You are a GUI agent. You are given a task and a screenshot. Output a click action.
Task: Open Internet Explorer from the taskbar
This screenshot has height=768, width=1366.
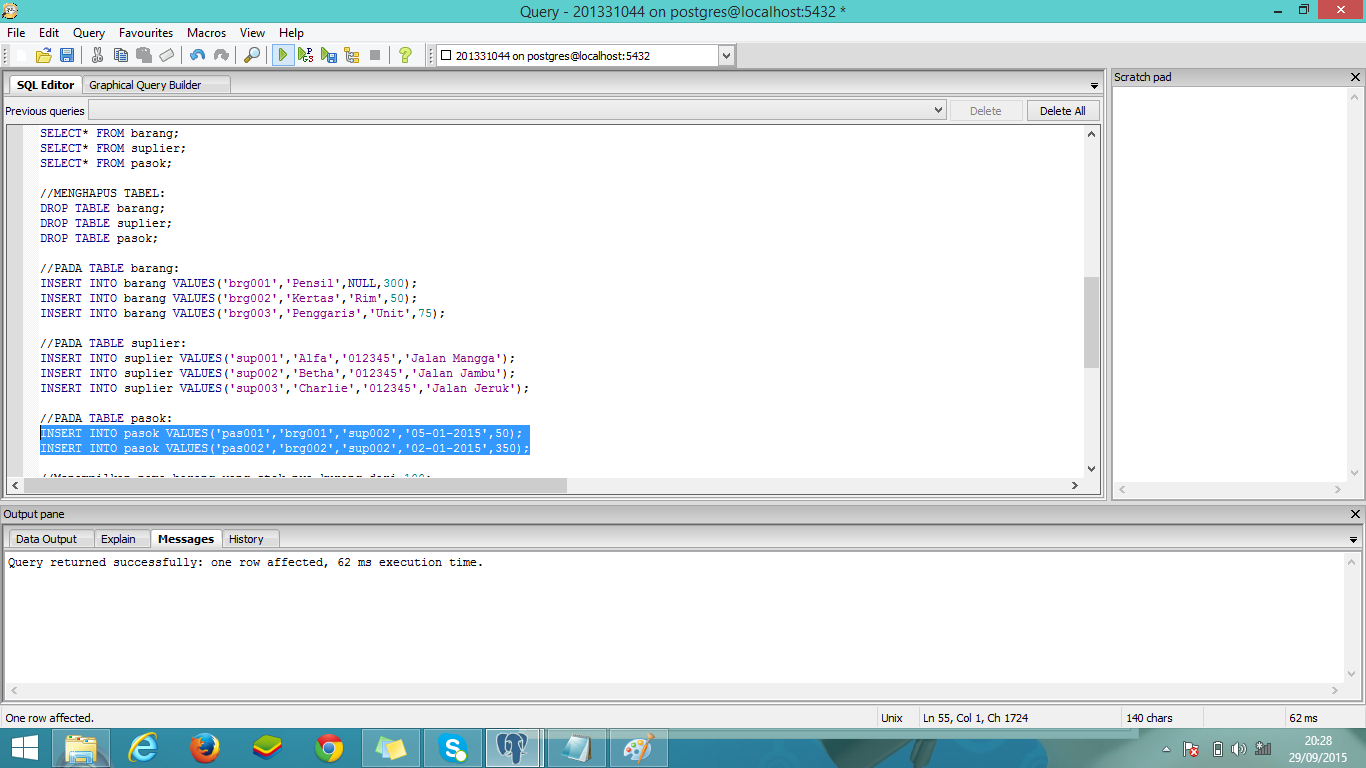pos(144,748)
